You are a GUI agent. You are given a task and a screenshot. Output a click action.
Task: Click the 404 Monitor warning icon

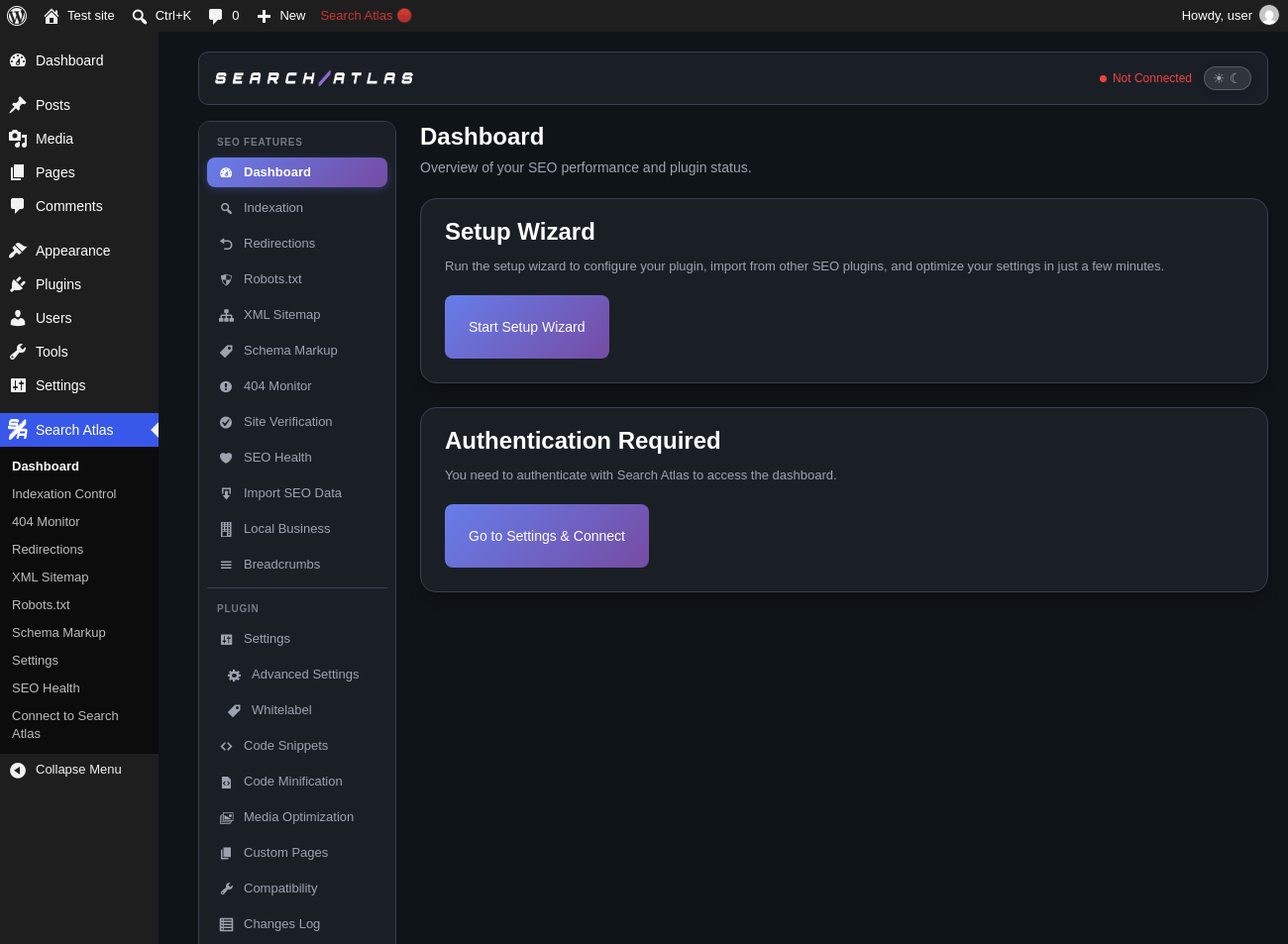click(226, 386)
